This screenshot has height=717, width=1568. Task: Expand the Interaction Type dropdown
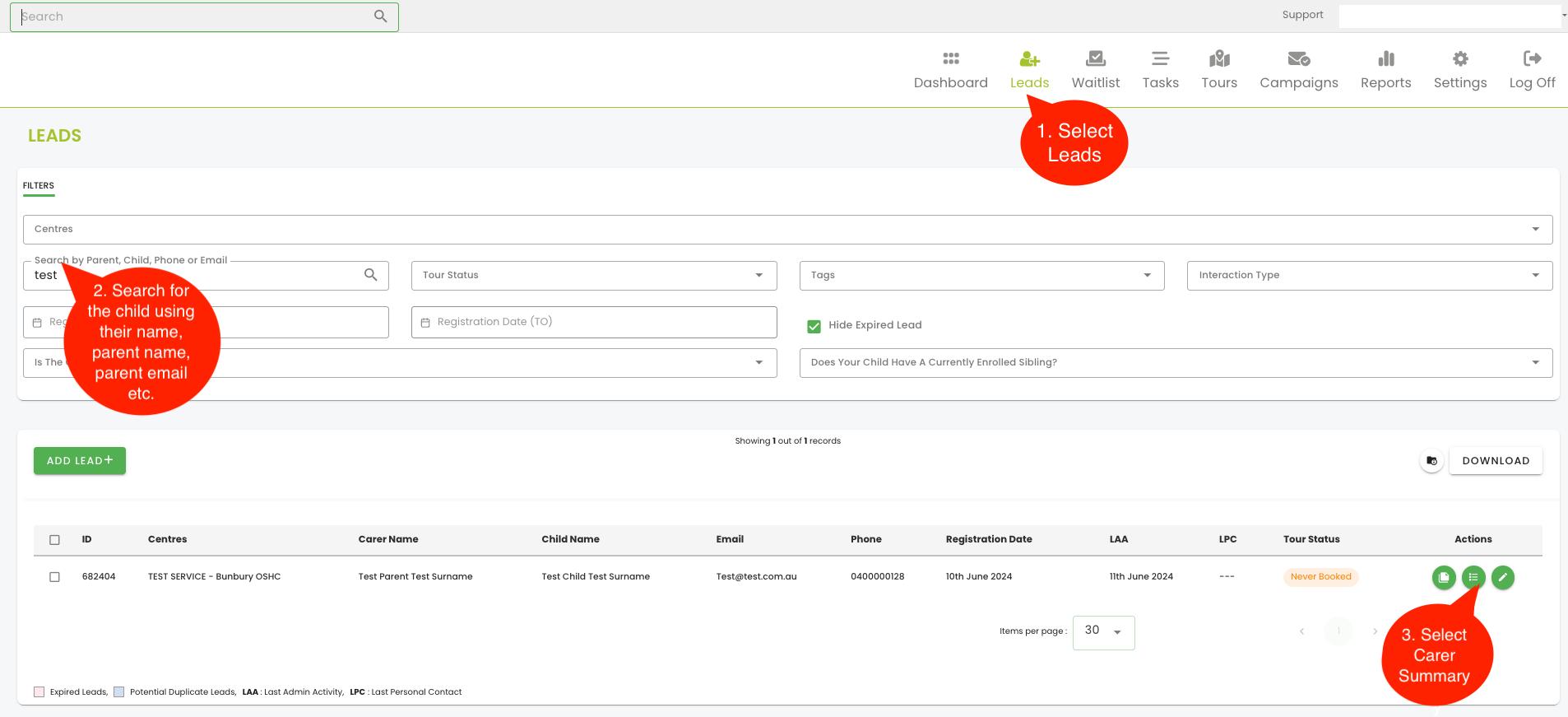(1370, 276)
